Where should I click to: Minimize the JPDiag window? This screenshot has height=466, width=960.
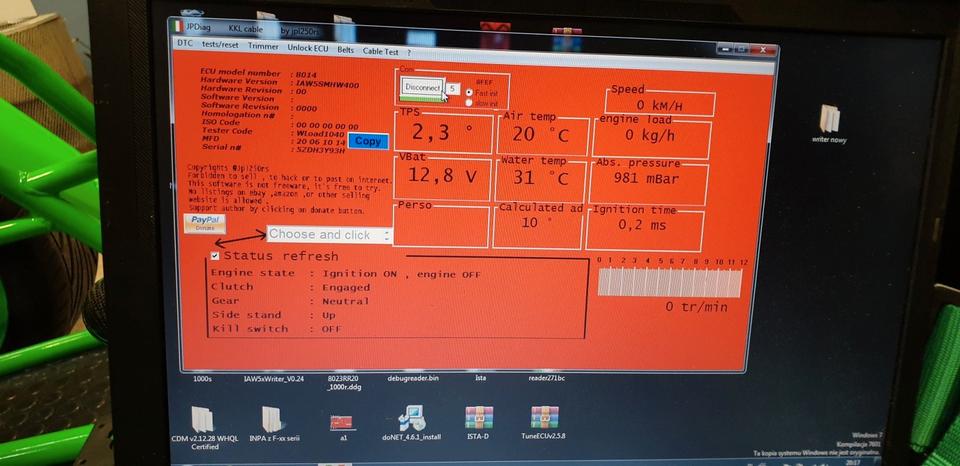726,48
